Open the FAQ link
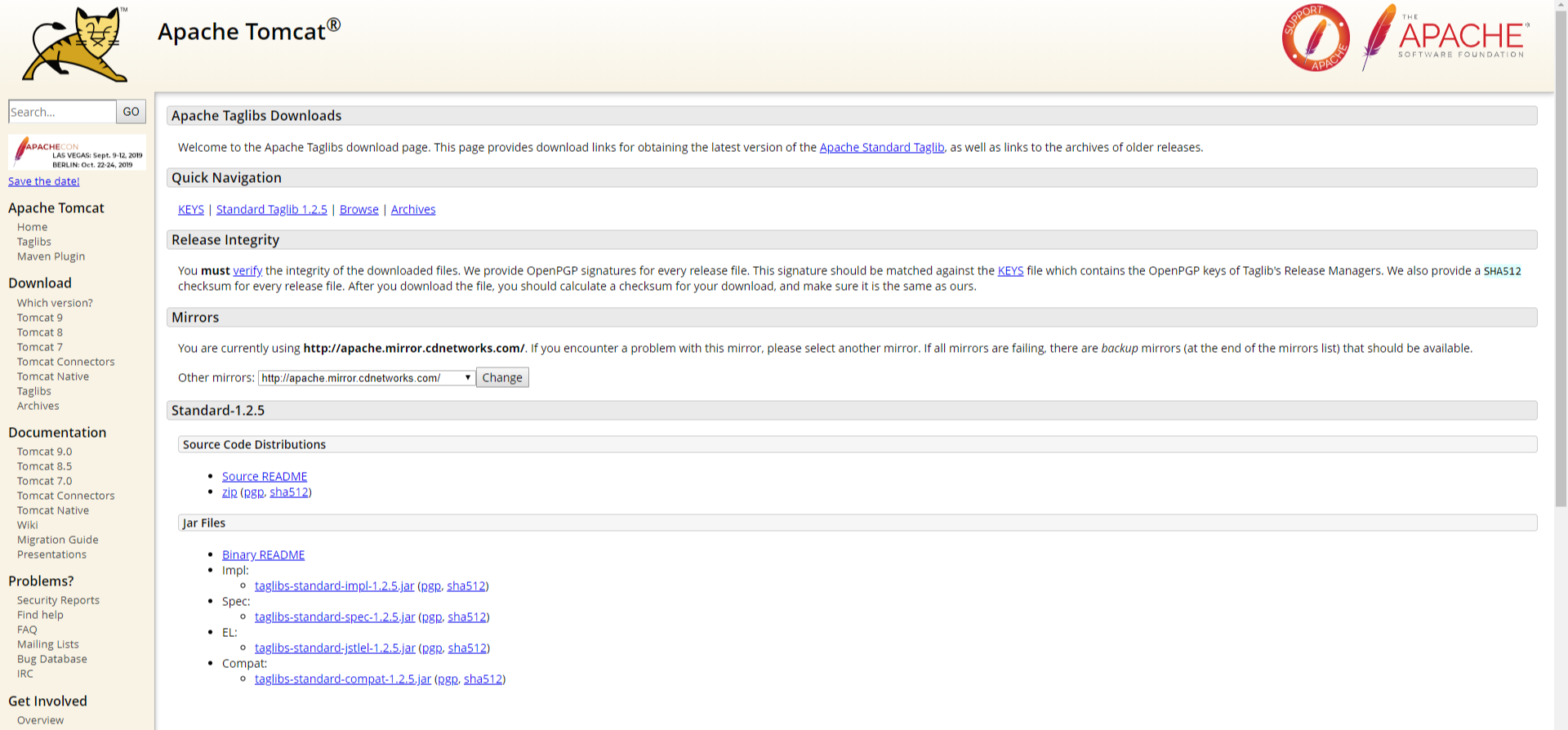Screen dimensions: 1568x730 (27, 630)
